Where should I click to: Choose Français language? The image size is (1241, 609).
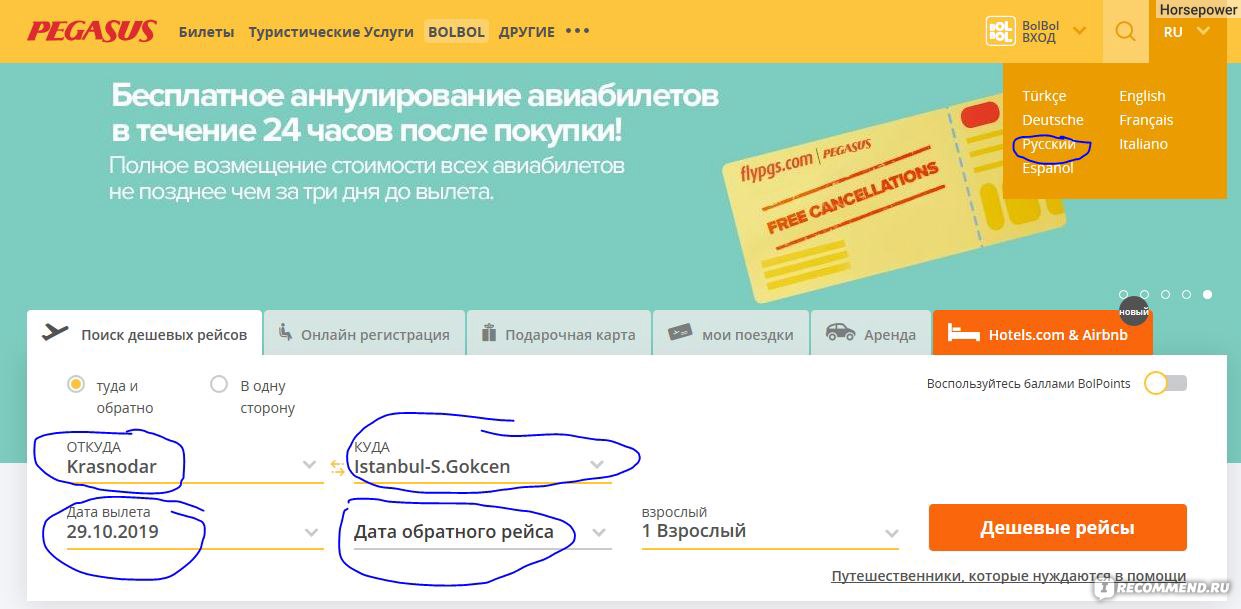[1146, 120]
